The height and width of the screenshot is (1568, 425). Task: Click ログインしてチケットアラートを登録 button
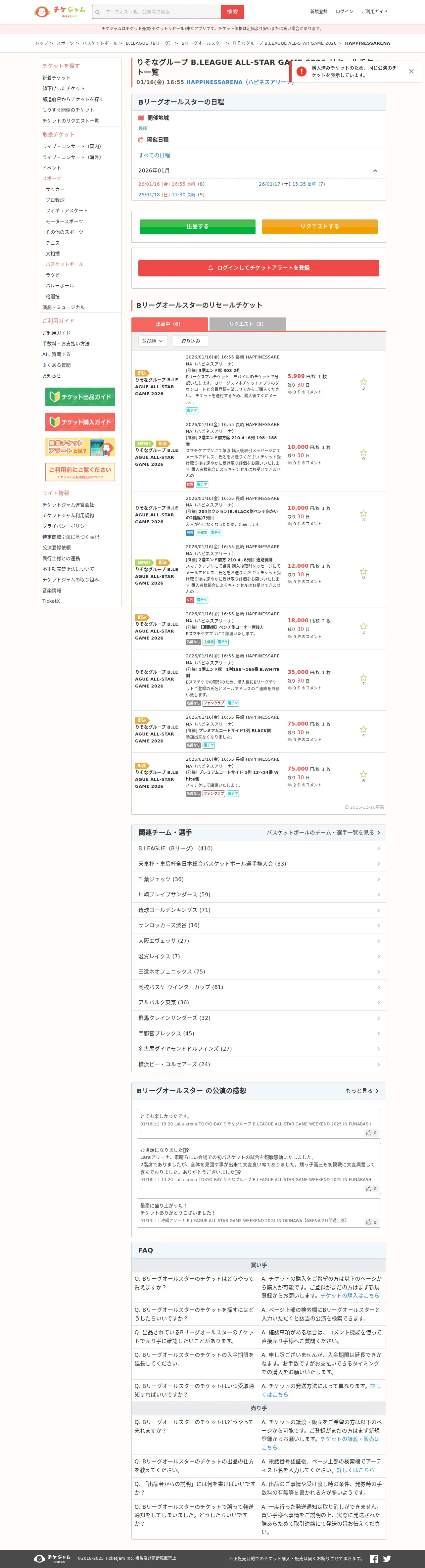click(x=259, y=268)
